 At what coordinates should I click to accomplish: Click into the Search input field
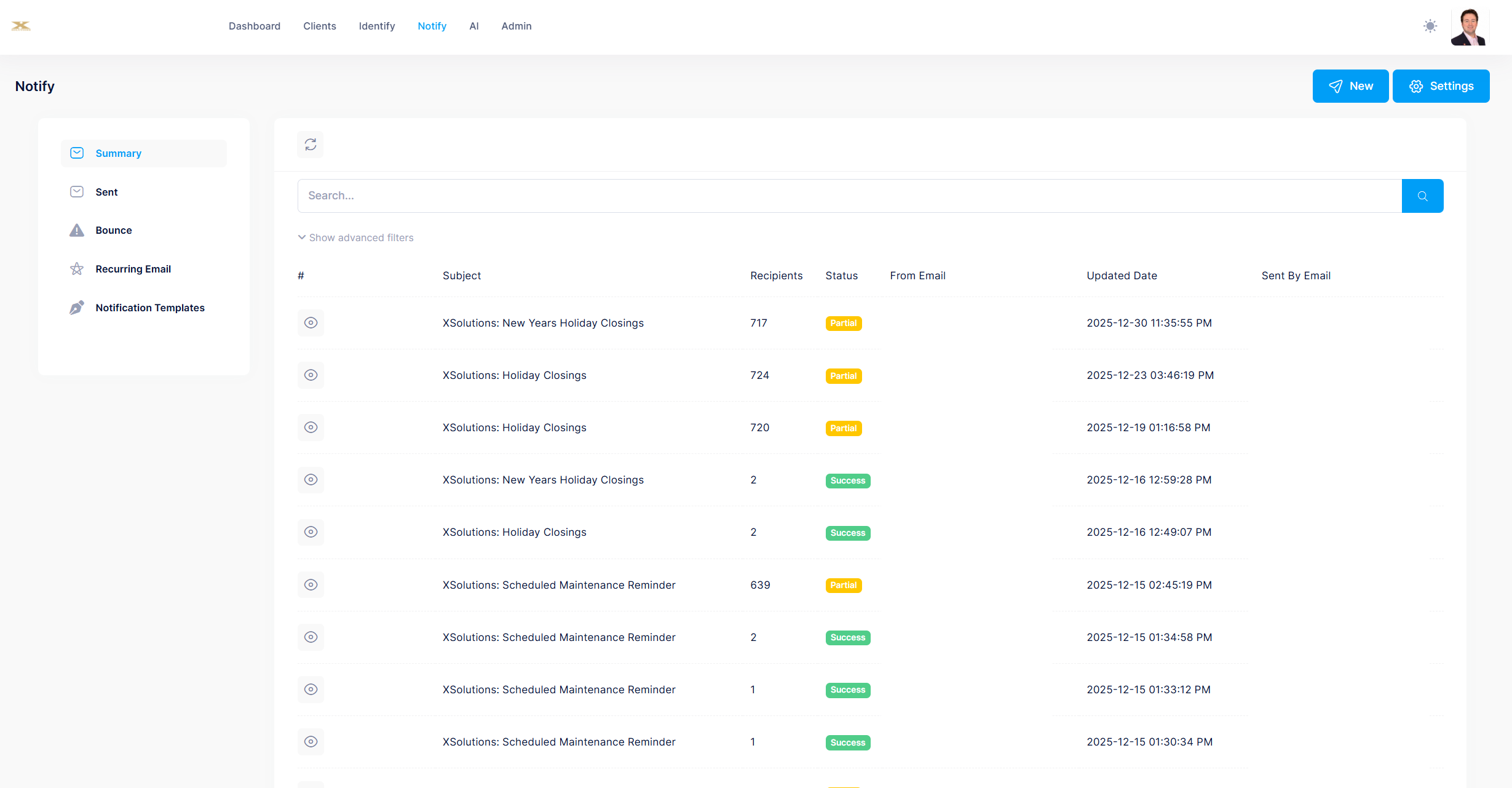(x=849, y=196)
